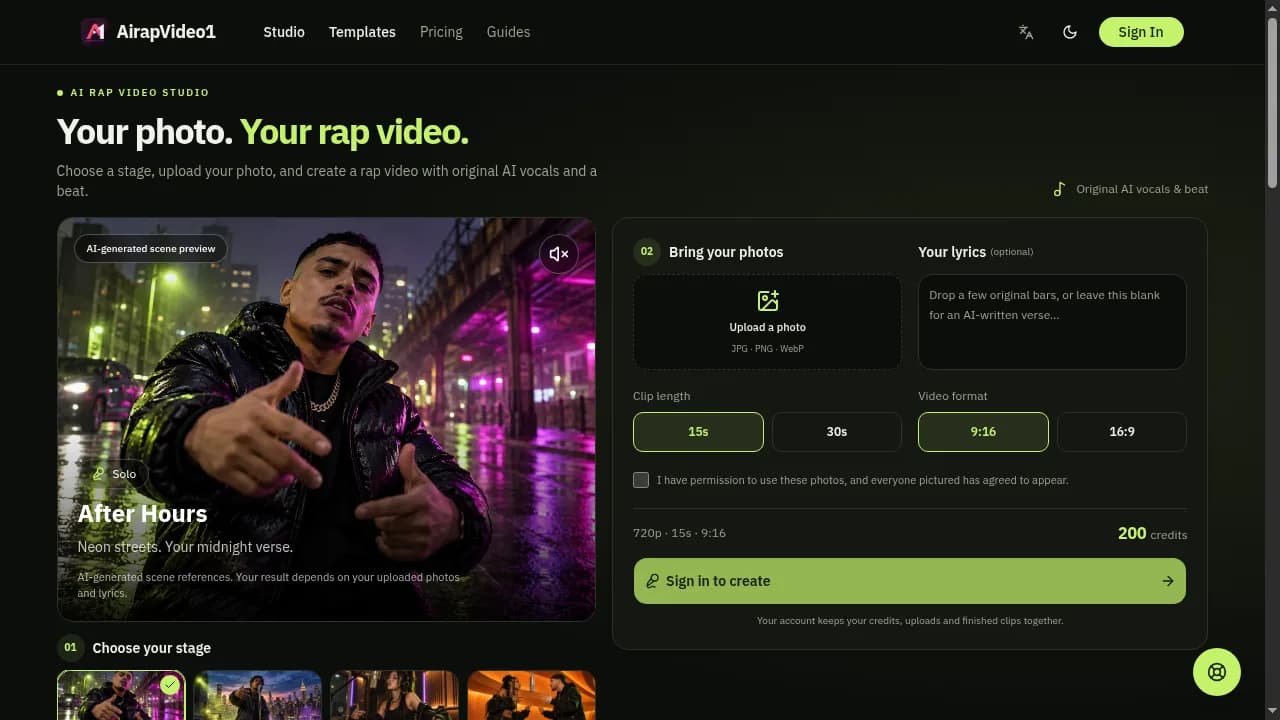This screenshot has height=720, width=1280.
Task: Go to the Templates page
Action: point(362,32)
